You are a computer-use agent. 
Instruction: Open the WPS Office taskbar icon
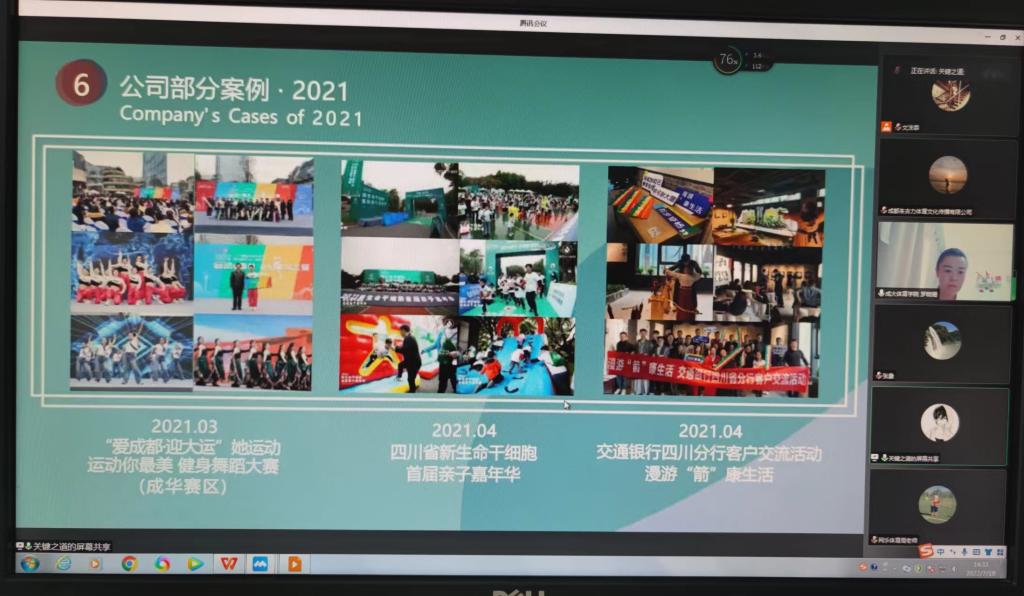pyautogui.click(x=228, y=563)
